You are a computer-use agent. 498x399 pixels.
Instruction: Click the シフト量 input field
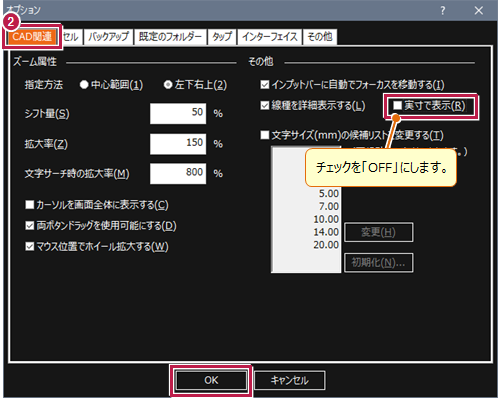pos(178,114)
